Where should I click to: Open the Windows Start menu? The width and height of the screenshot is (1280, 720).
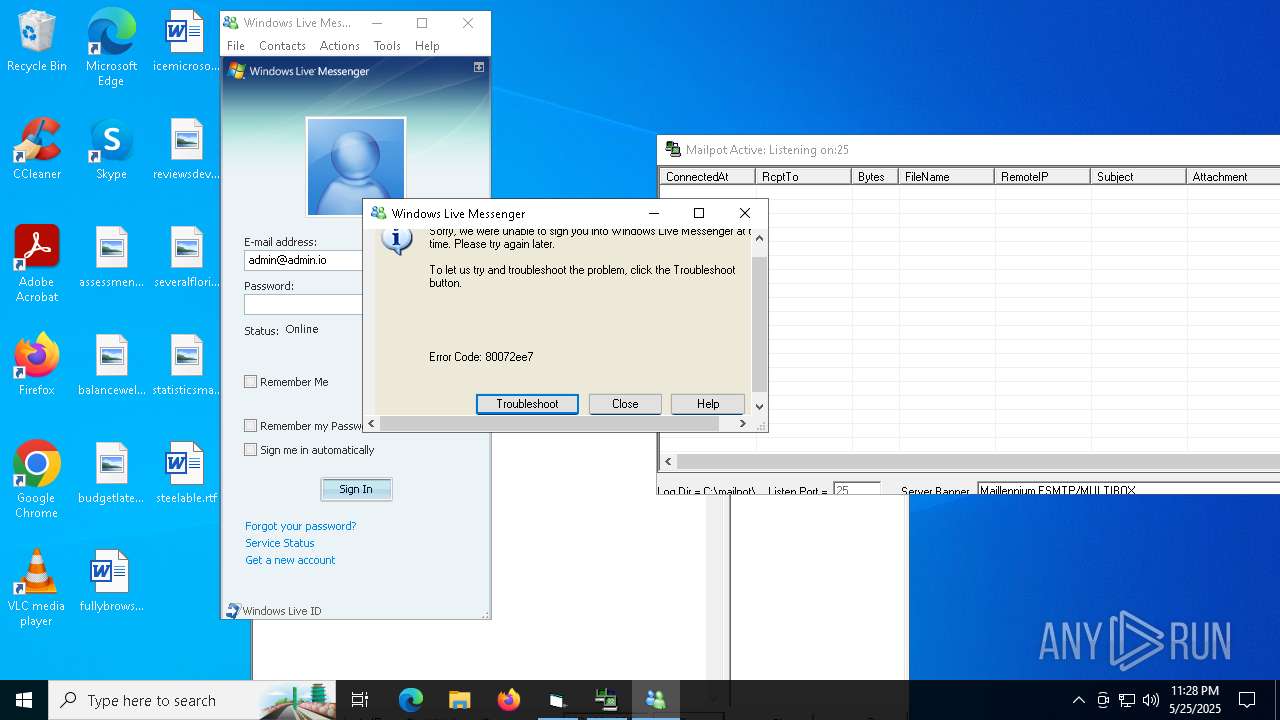point(24,700)
